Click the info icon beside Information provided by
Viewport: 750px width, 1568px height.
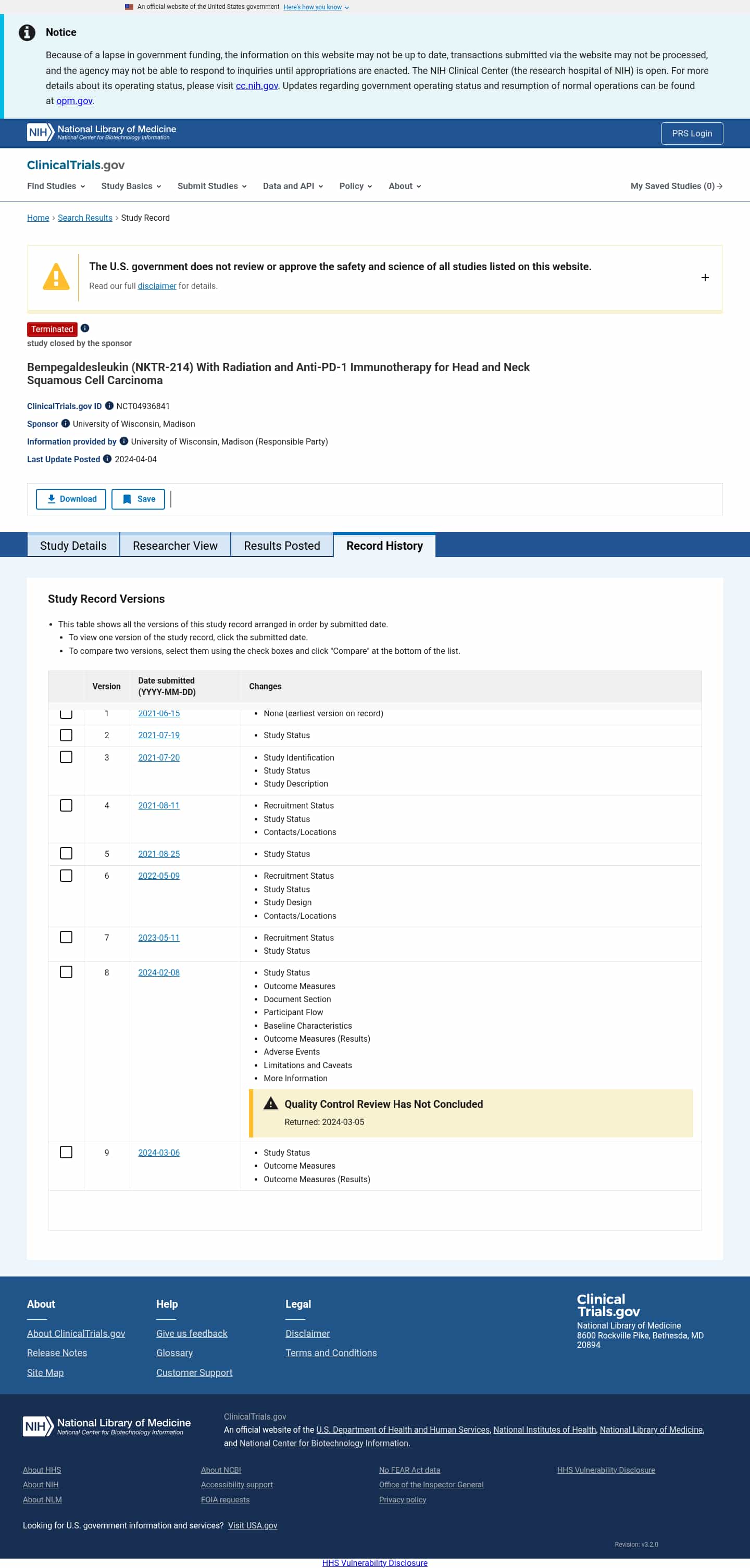click(x=123, y=441)
